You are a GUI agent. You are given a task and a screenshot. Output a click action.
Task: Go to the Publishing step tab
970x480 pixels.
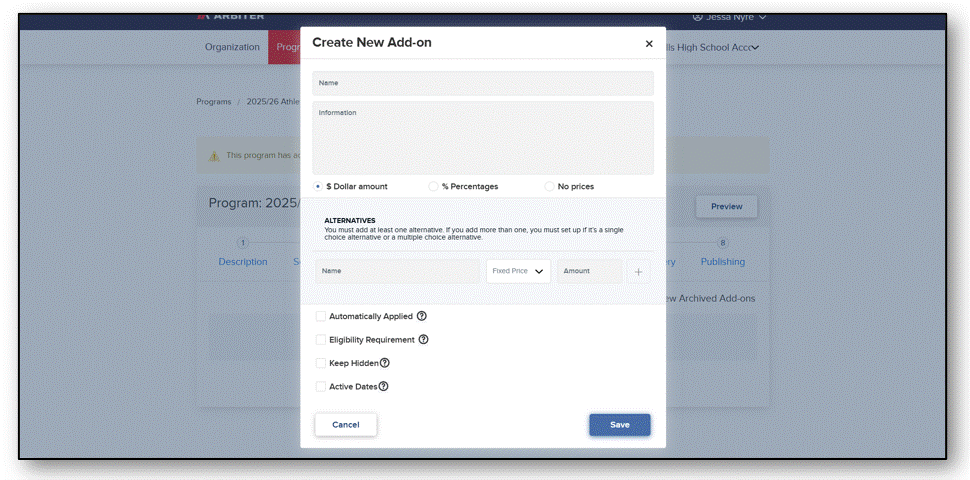[723, 262]
